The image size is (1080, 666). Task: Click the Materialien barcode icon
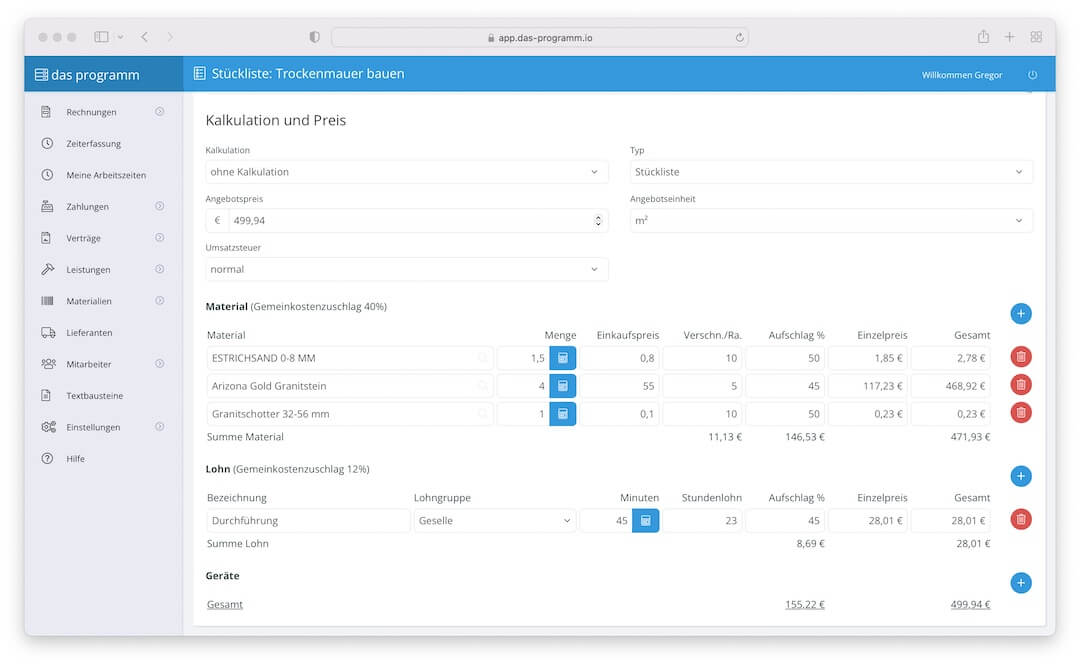pyautogui.click(x=48, y=301)
